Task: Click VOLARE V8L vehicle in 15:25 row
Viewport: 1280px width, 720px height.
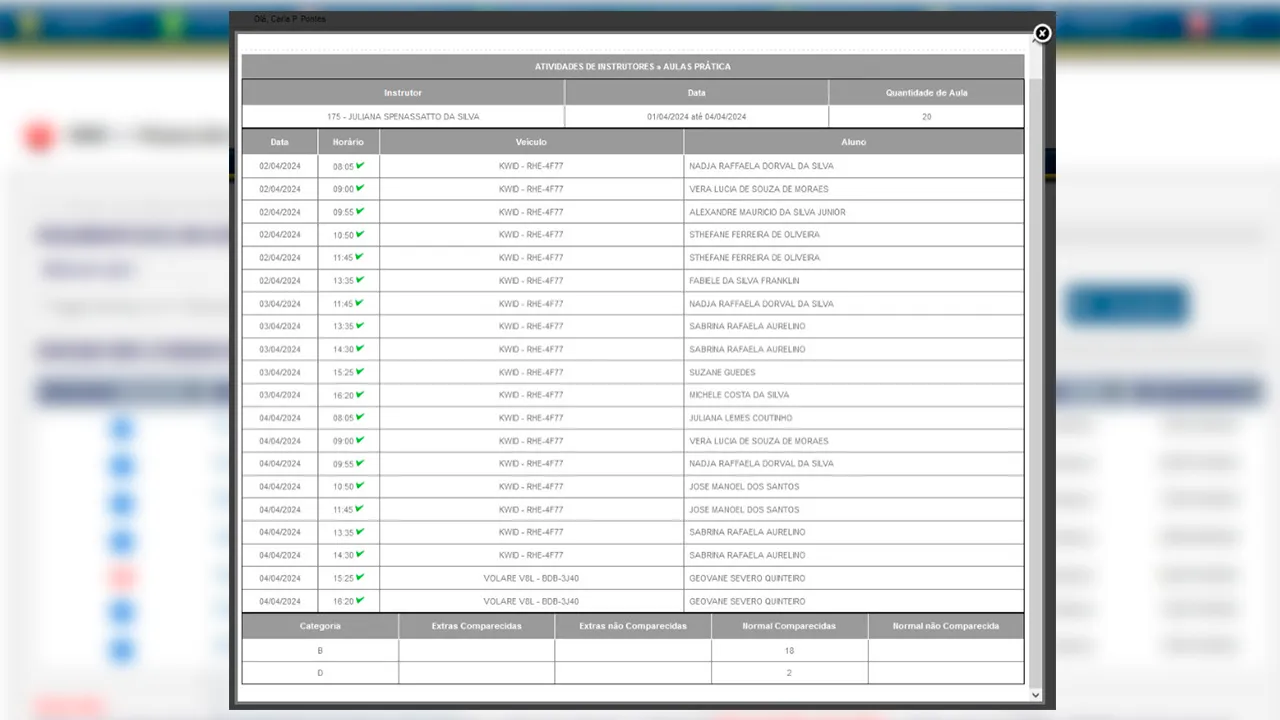Action: (531, 578)
